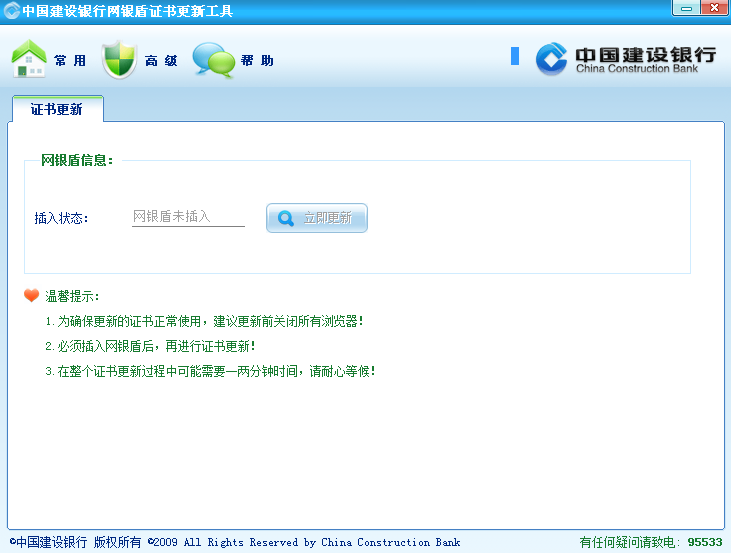Open the 常用 home icon section
Viewport: 731px width, 553px height.
click(29, 59)
